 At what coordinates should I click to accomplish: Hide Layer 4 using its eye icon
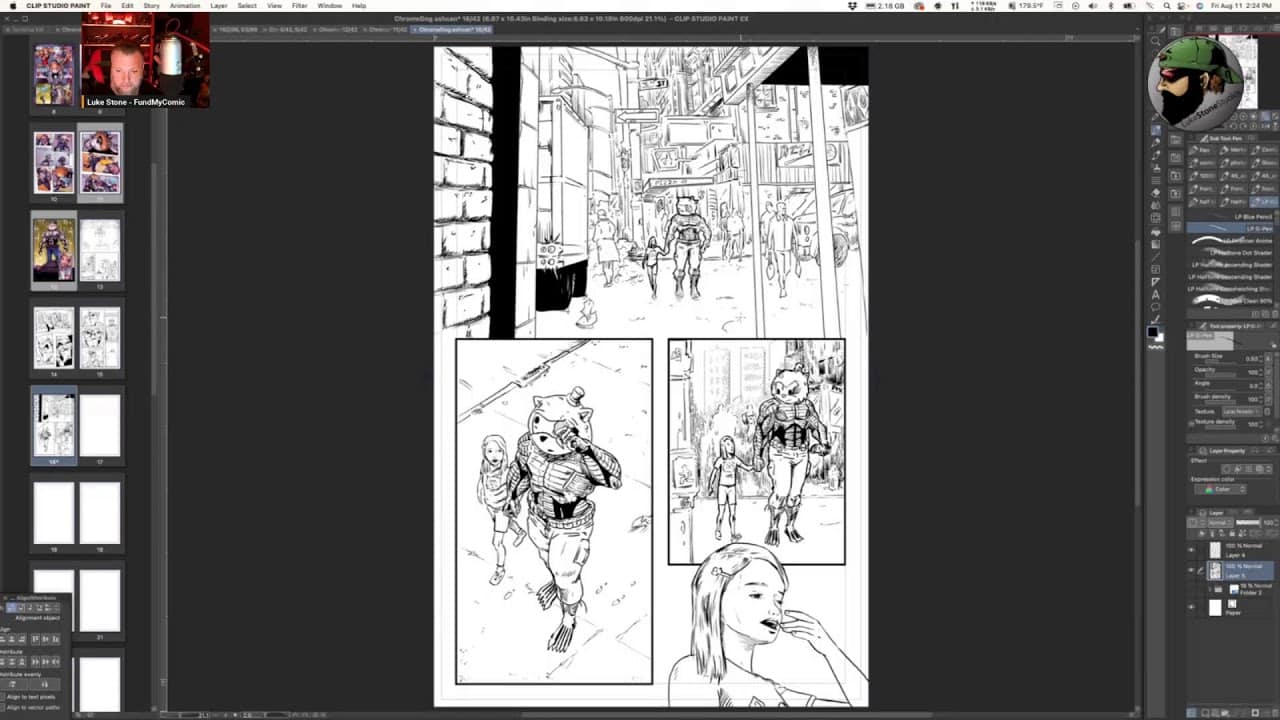coord(1190,550)
